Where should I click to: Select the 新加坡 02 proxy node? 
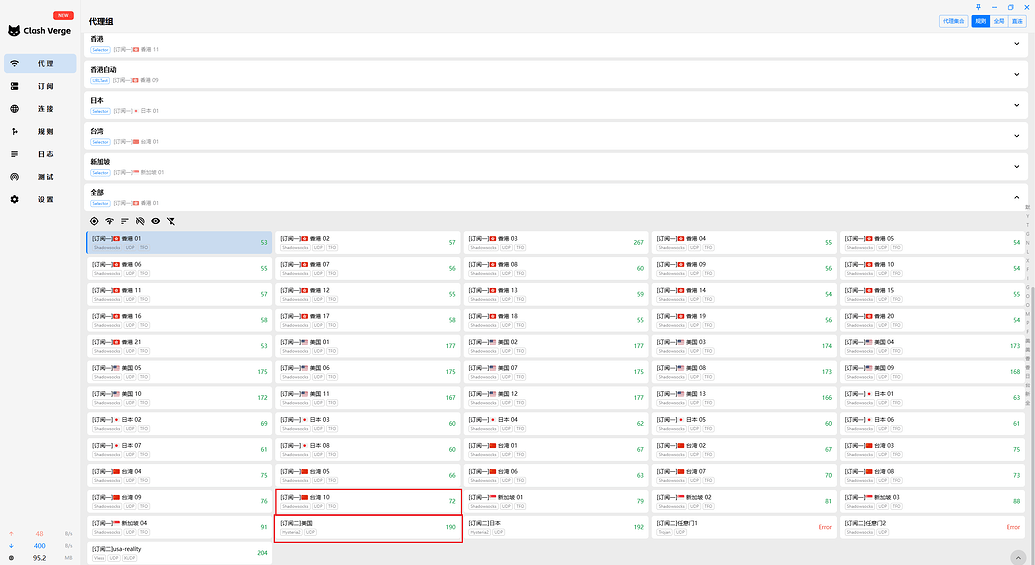coord(743,501)
